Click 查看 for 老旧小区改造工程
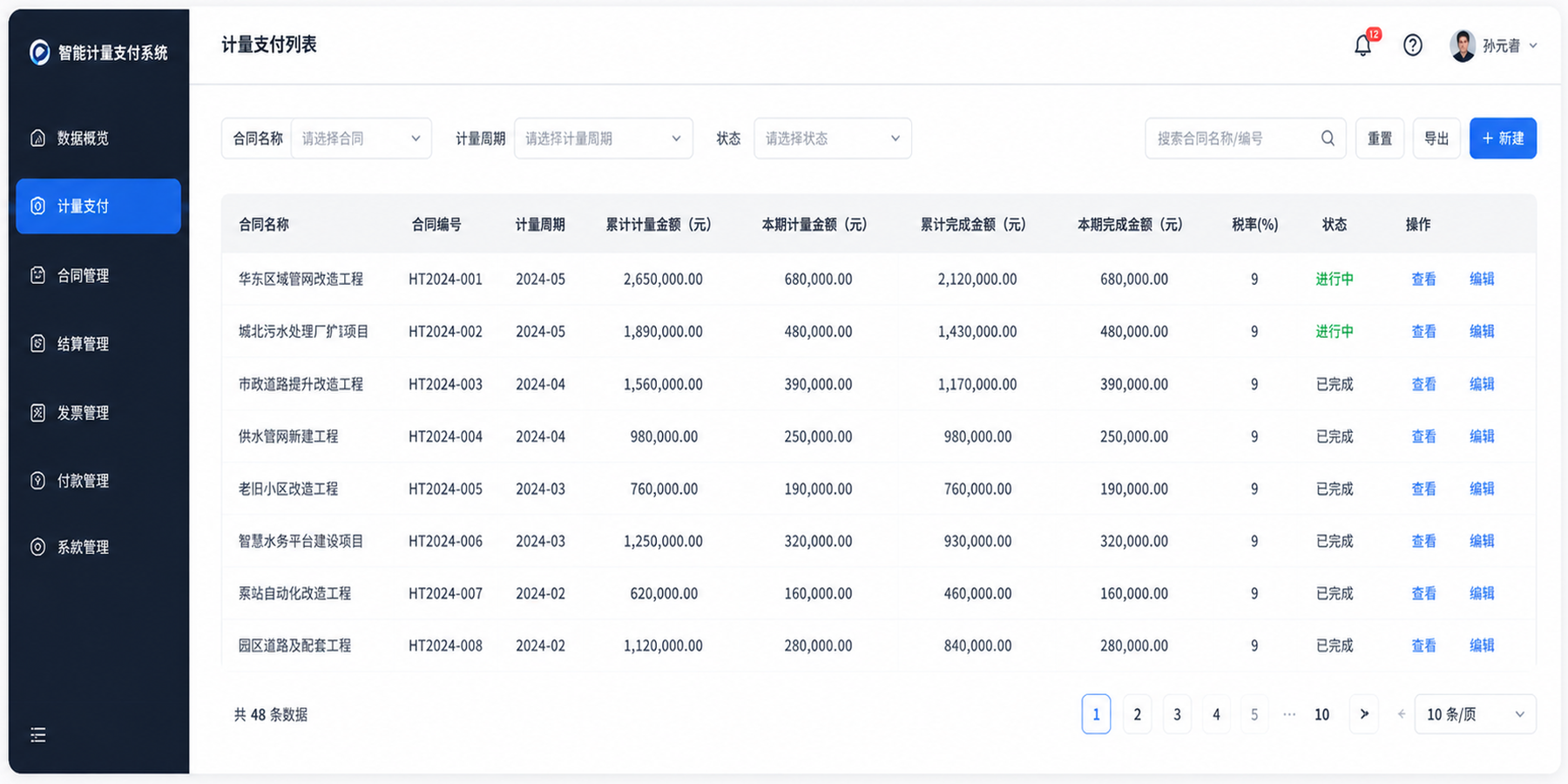 coord(1424,489)
